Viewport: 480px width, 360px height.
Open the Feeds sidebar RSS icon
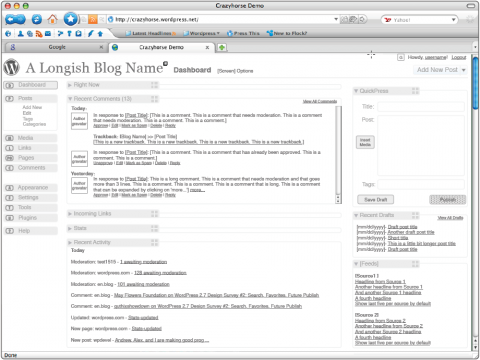tap(39, 34)
